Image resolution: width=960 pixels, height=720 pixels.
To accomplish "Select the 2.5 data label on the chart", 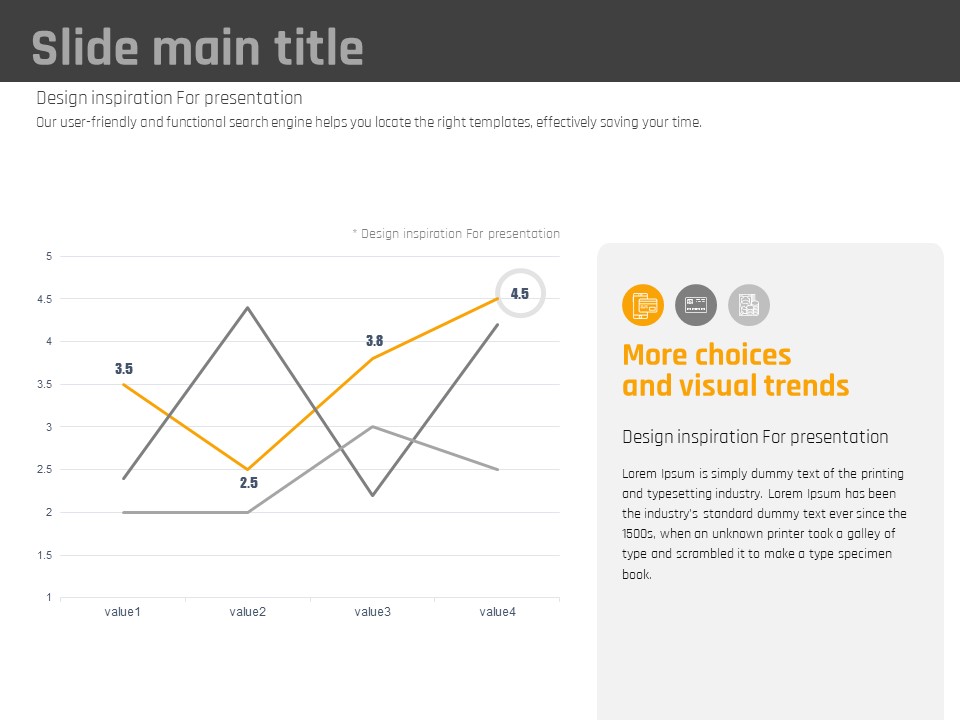I will pos(249,483).
